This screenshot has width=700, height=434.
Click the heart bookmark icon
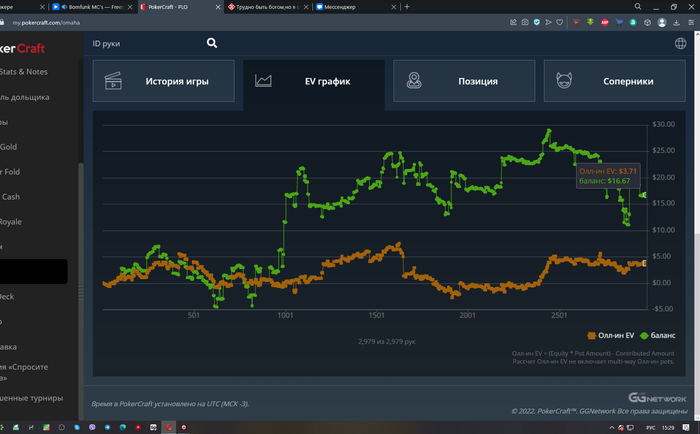[x=559, y=22]
